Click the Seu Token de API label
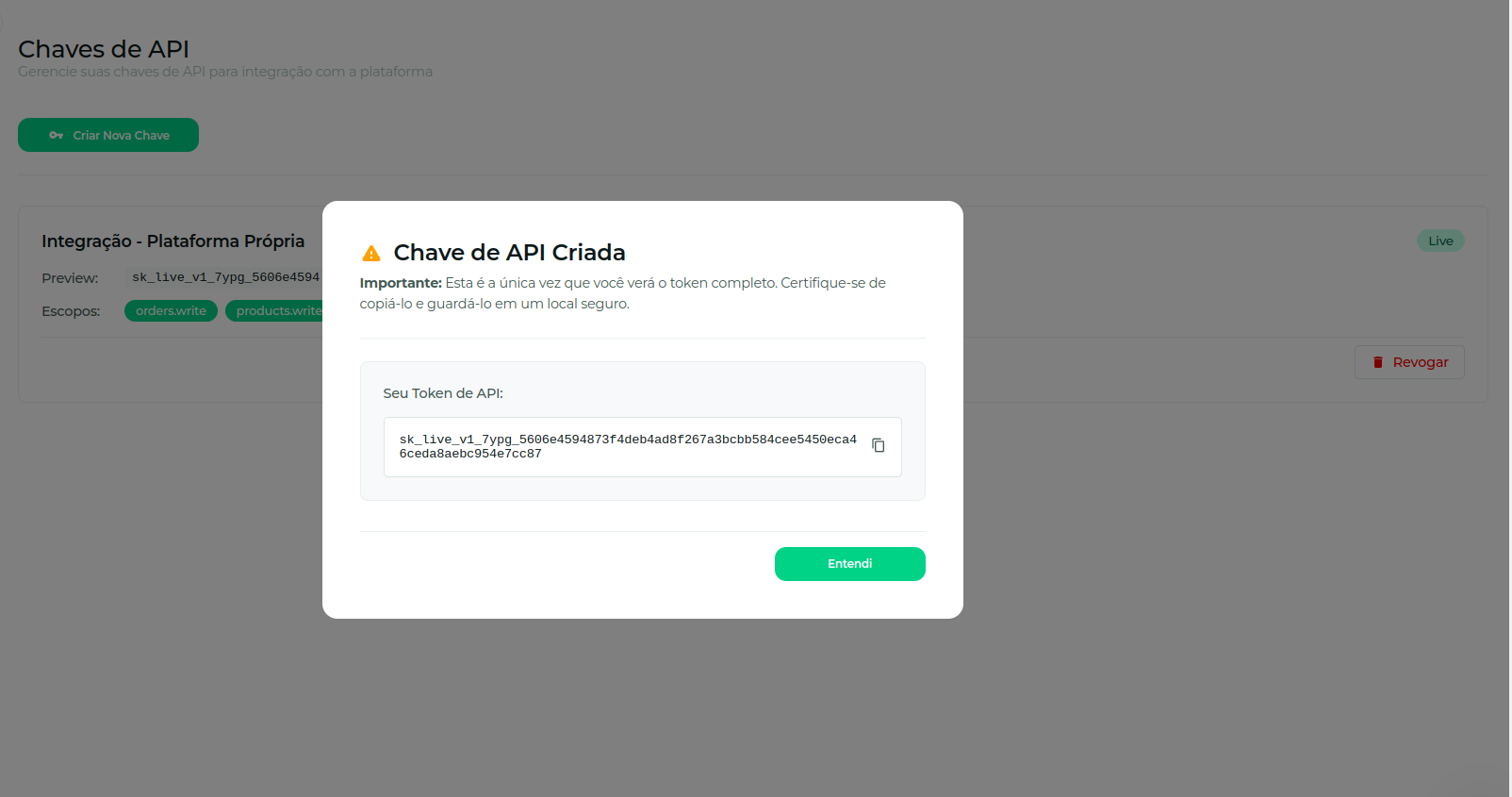 (x=443, y=393)
